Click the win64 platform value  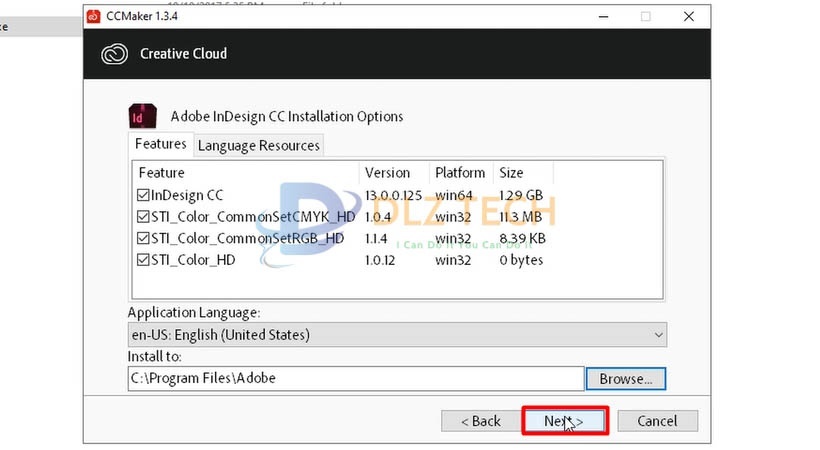[x=453, y=196]
